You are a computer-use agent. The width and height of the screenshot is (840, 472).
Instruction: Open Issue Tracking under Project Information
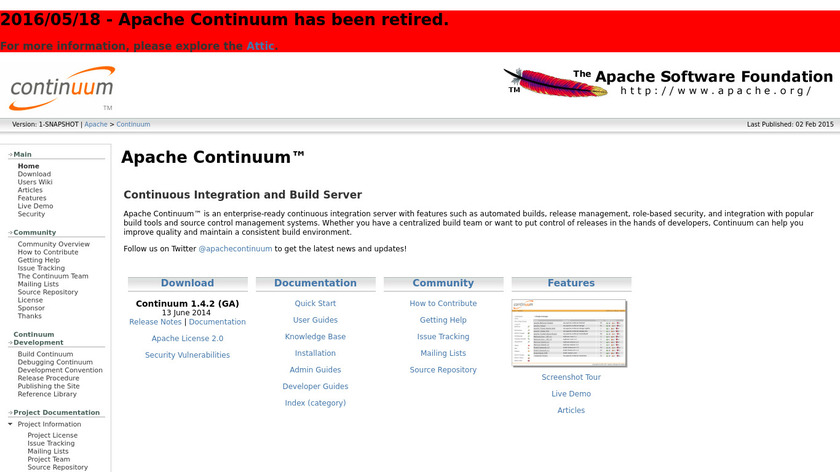51,444
